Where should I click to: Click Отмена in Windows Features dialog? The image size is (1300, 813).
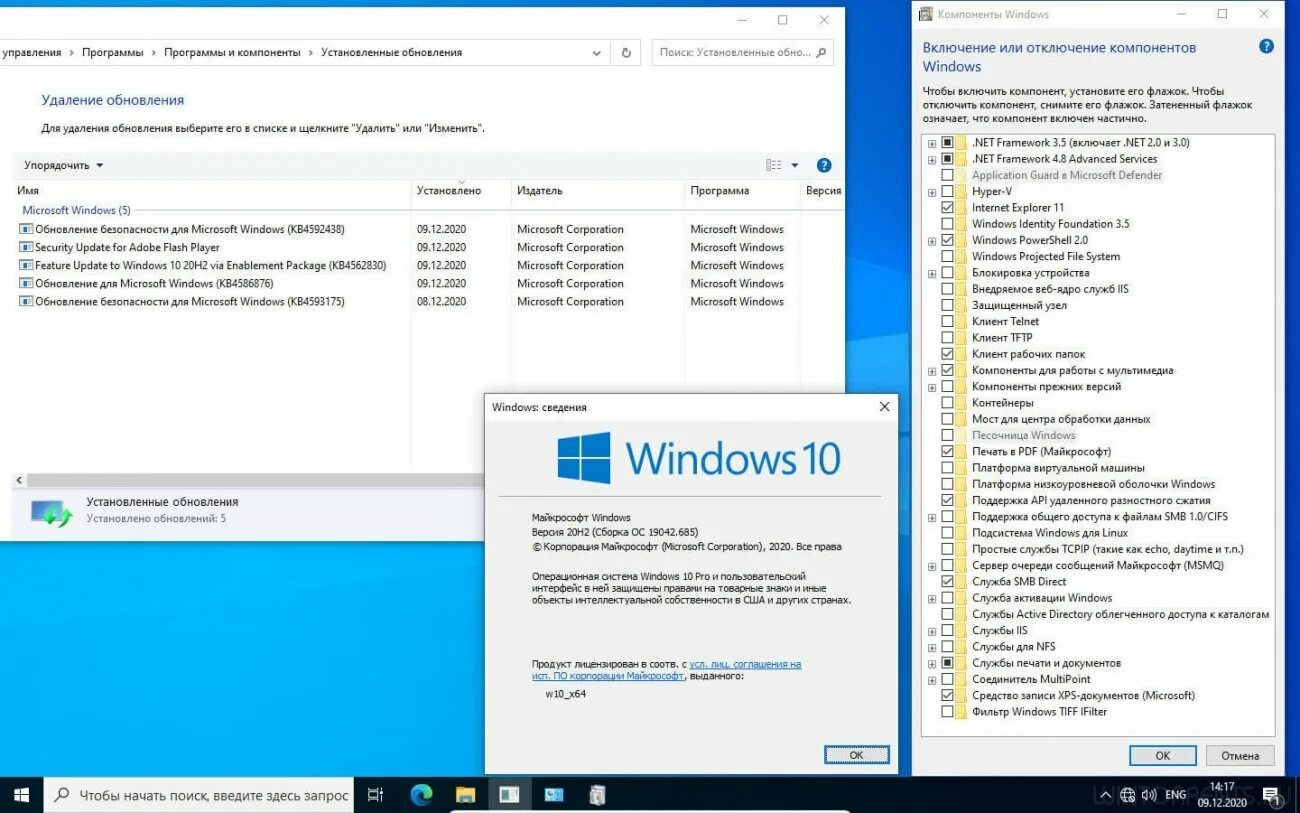tap(1240, 756)
